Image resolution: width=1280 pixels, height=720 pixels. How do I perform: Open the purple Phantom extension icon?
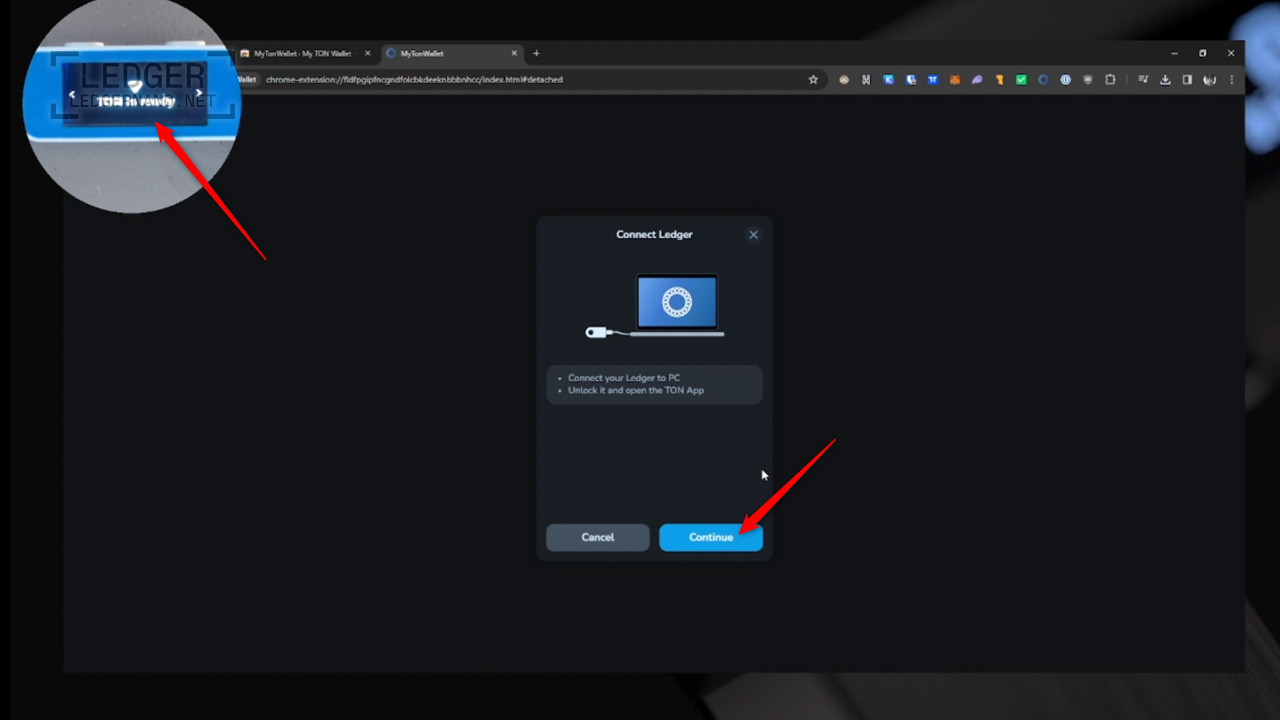tap(977, 80)
